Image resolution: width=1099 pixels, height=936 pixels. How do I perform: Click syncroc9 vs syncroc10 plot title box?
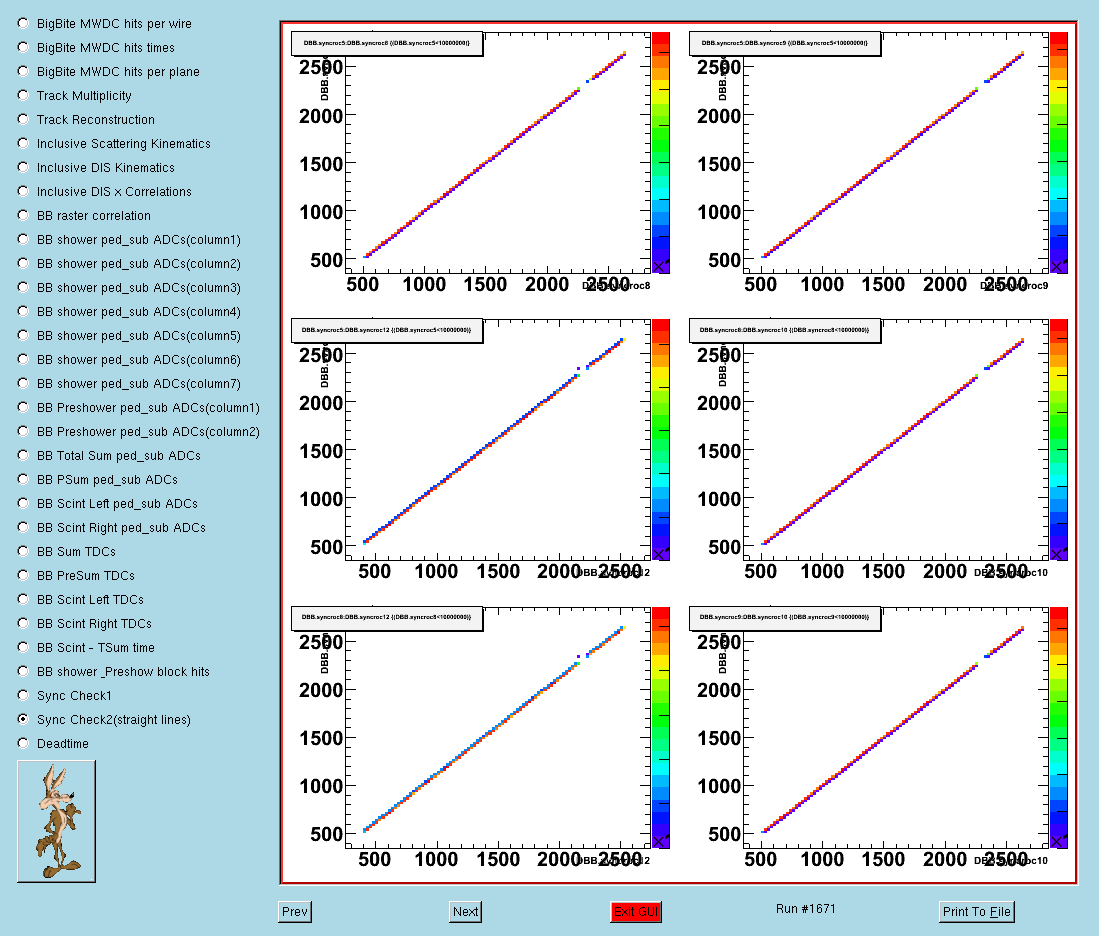(x=785, y=618)
